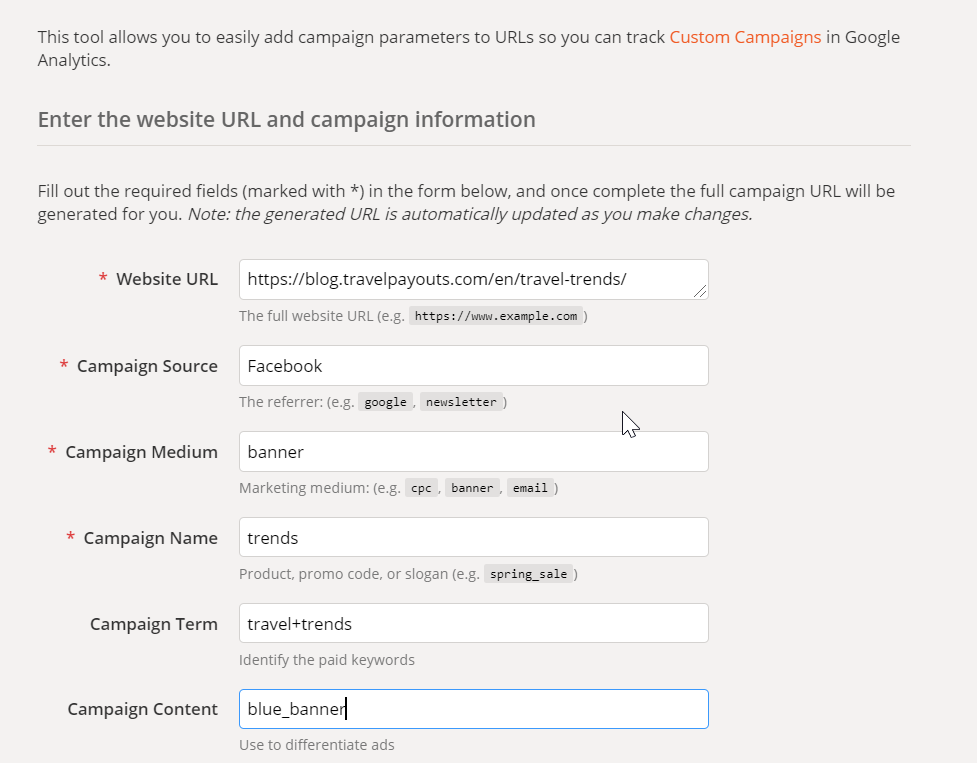Click the Campaign Source label
The height and width of the screenshot is (763, 977).
point(147,366)
